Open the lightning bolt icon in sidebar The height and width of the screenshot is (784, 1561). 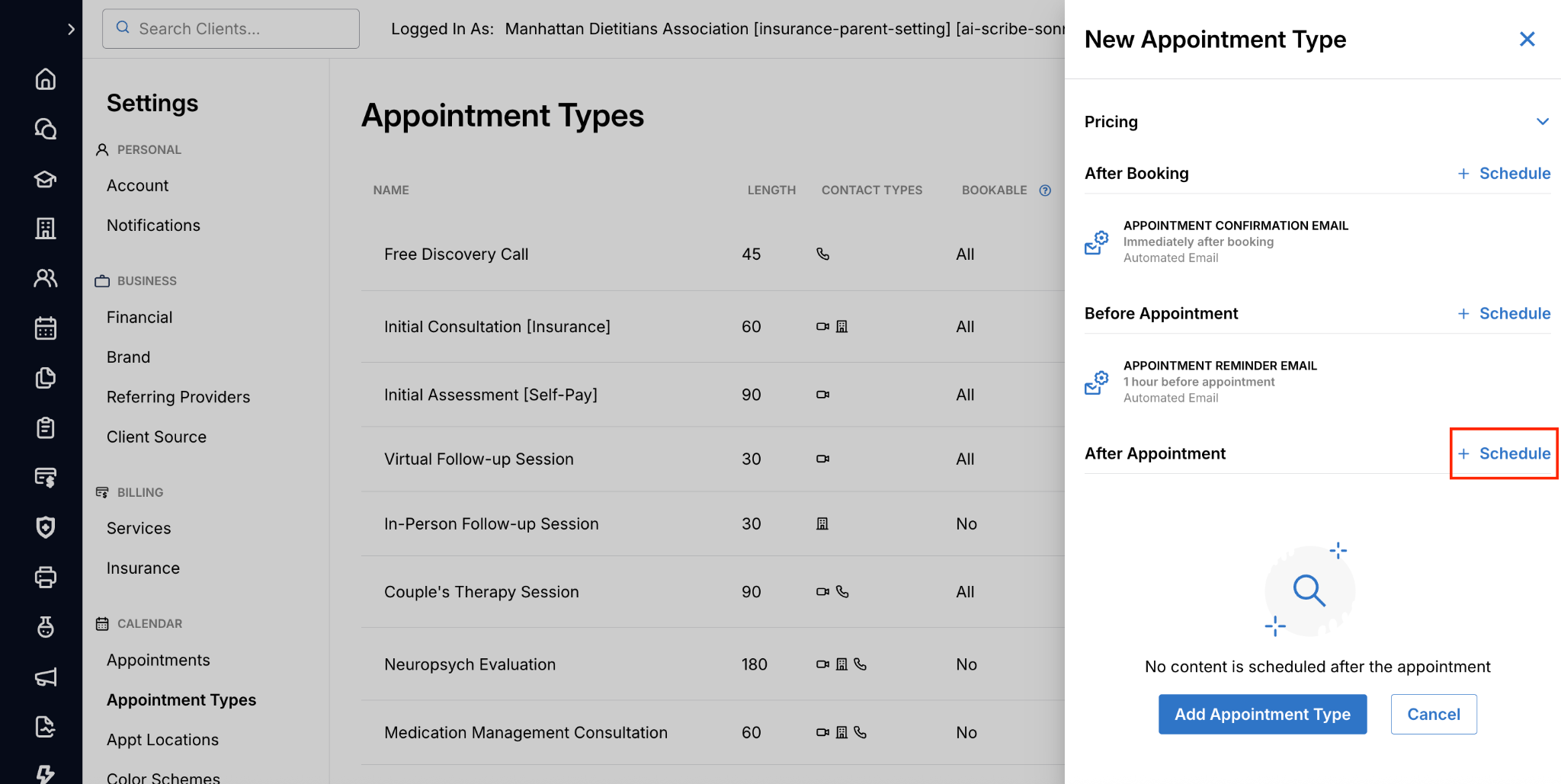point(46,774)
